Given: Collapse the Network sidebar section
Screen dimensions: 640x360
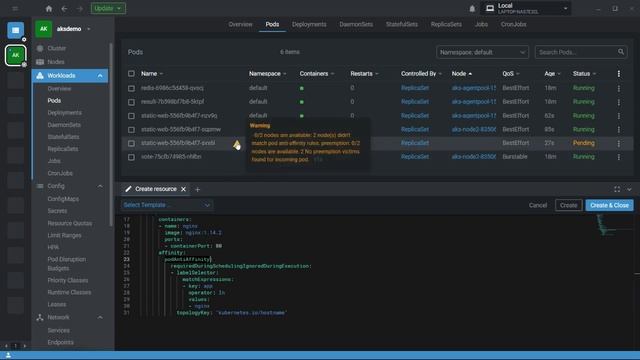Looking at the screenshot, I should (x=100, y=318).
